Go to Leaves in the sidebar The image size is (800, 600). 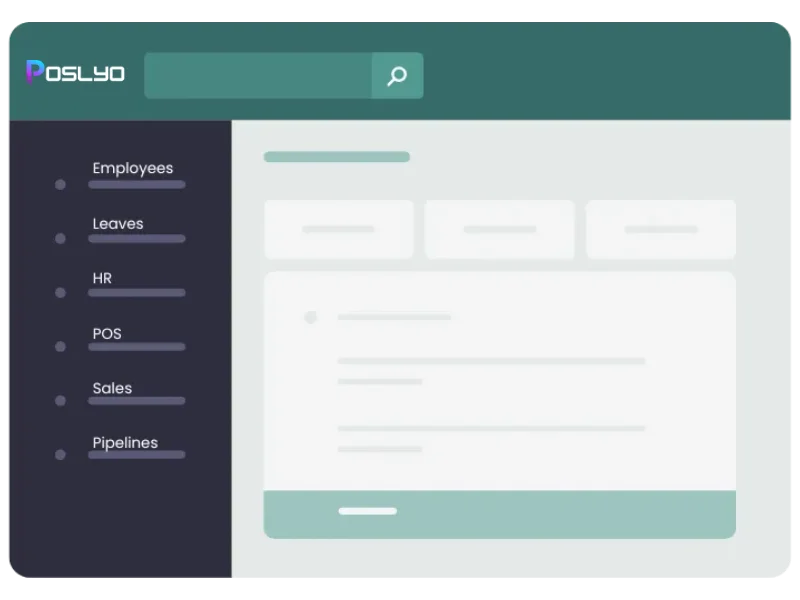coord(118,224)
